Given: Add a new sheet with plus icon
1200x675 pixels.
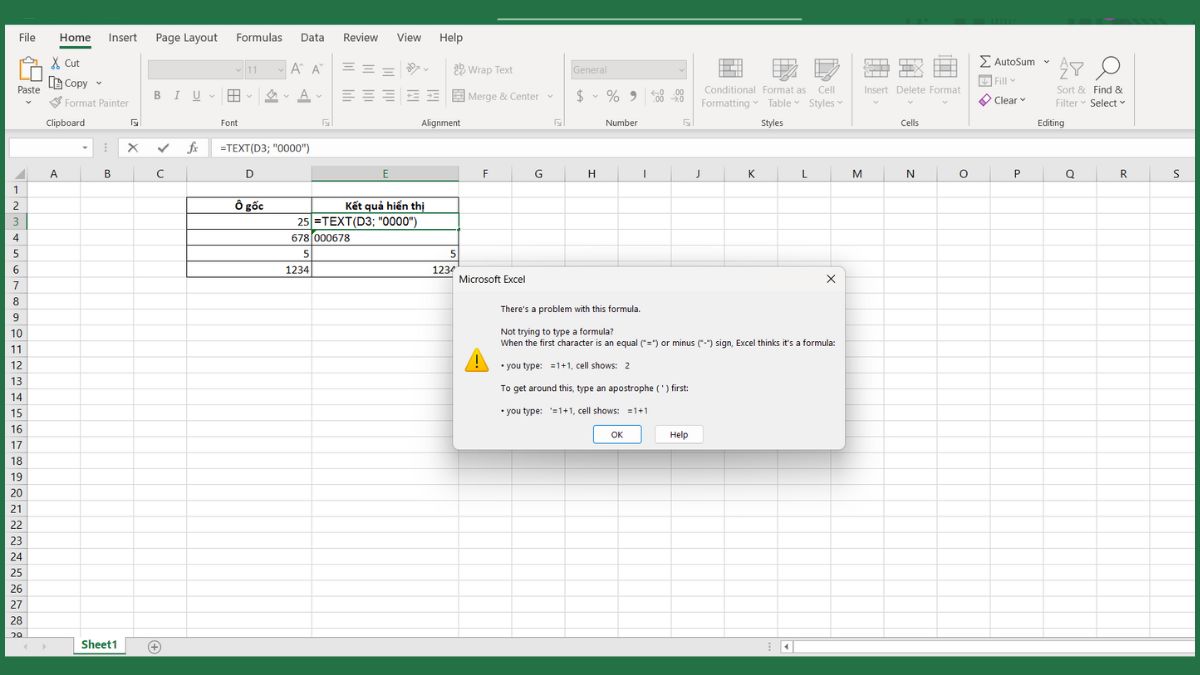Looking at the screenshot, I should 154,646.
